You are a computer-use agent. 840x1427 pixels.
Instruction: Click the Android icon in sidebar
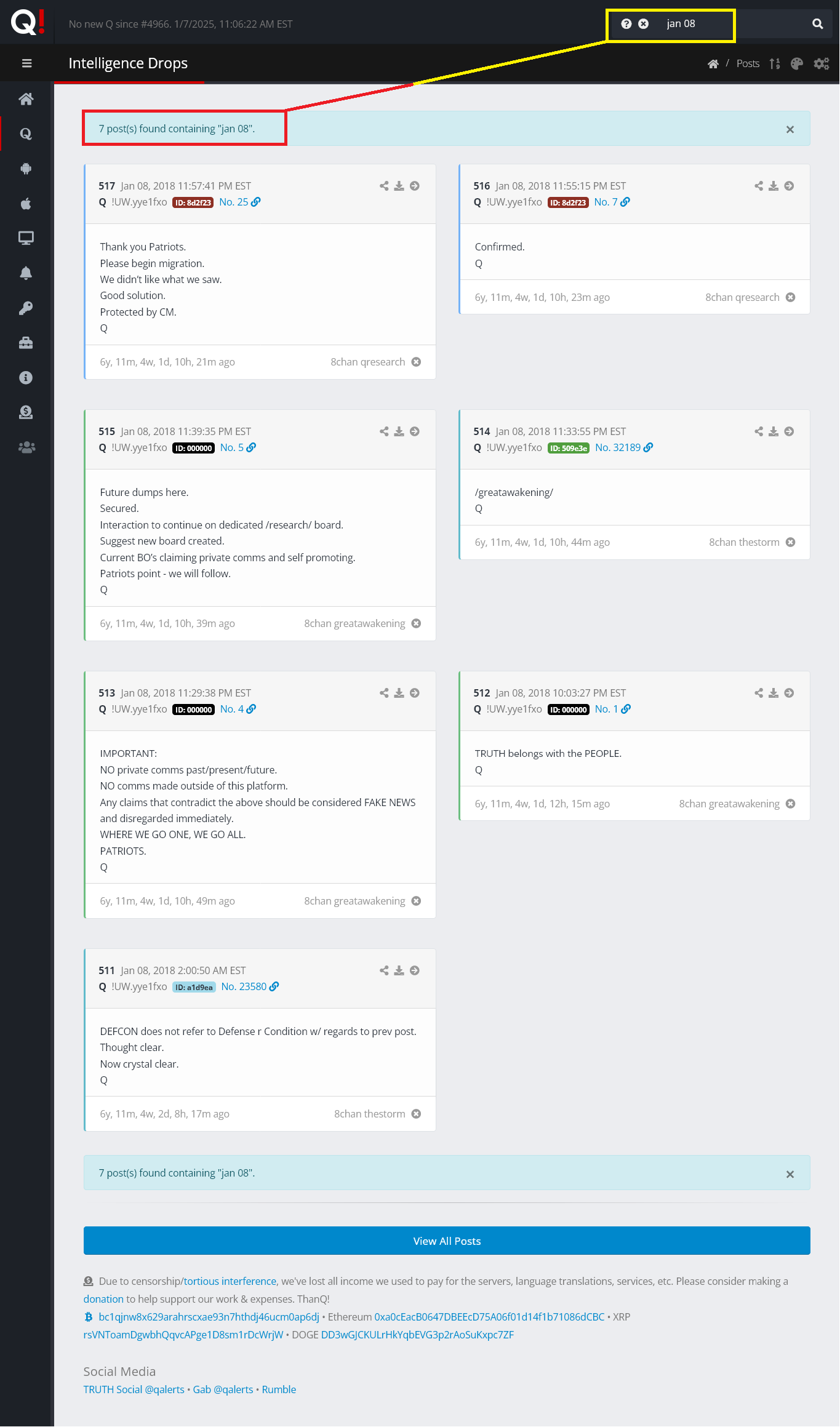[26, 169]
